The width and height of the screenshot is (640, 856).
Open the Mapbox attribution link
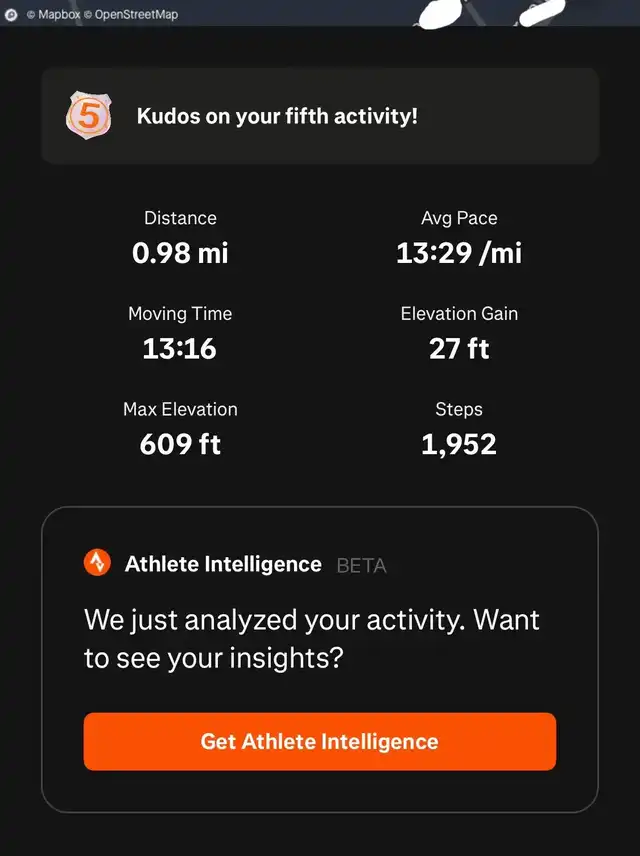pos(54,15)
